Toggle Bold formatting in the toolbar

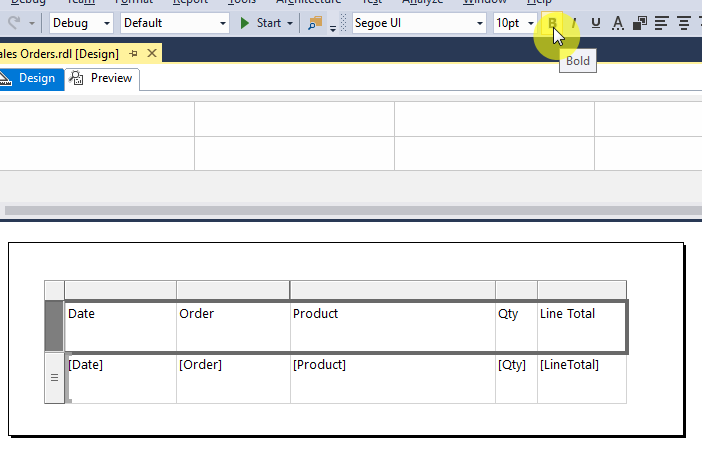click(553, 23)
